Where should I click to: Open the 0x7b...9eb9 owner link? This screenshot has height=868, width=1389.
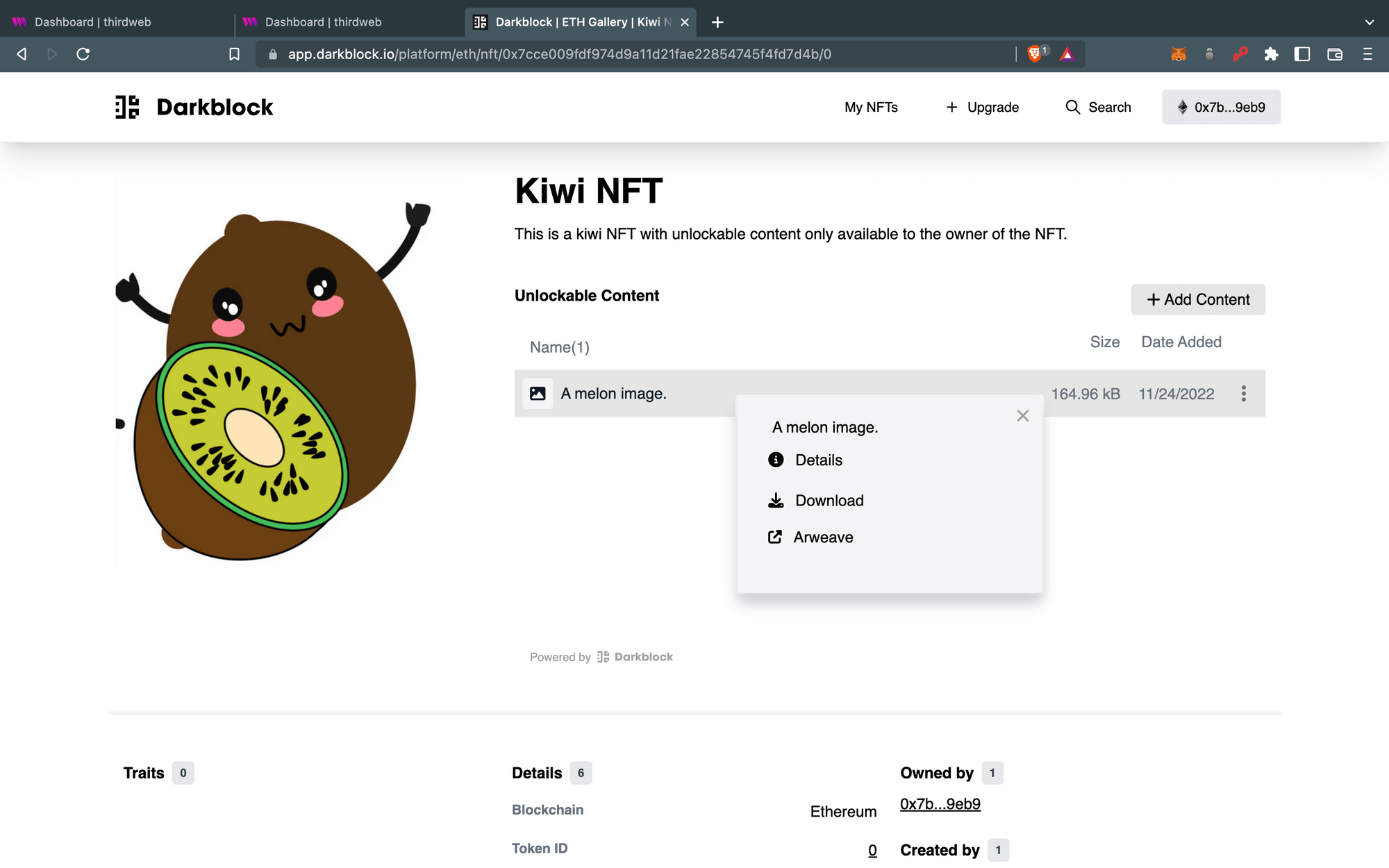click(x=940, y=804)
